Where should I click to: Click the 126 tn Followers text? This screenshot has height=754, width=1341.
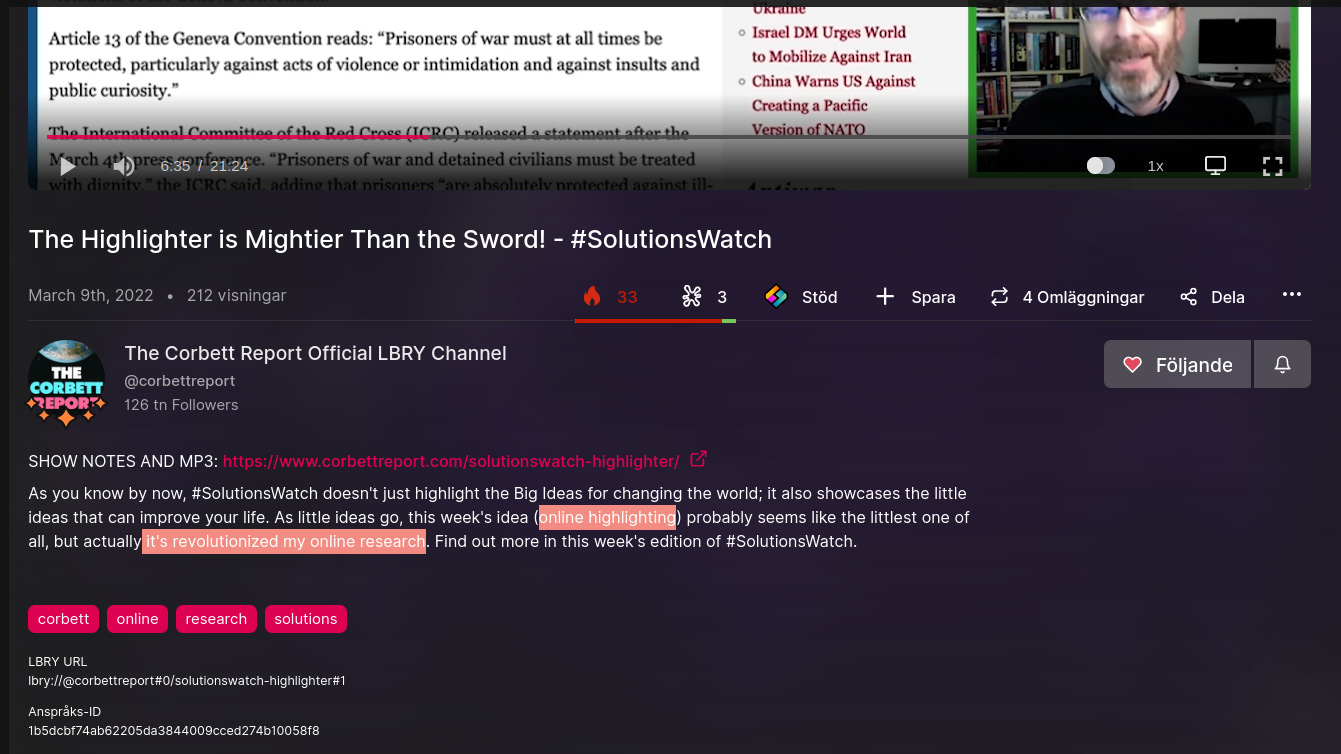click(x=181, y=405)
